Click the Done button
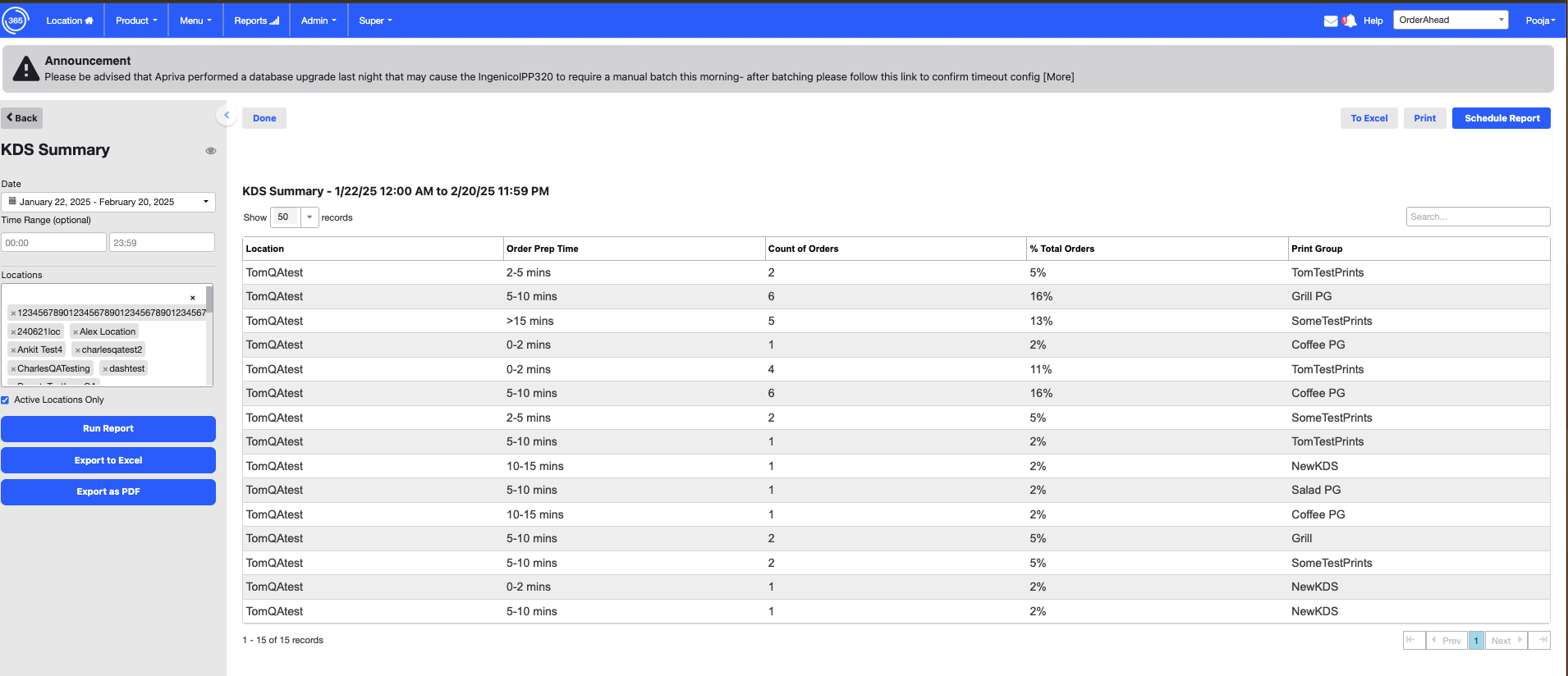Image resolution: width=1568 pixels, height=676 pixels. (x=264, y=118)
